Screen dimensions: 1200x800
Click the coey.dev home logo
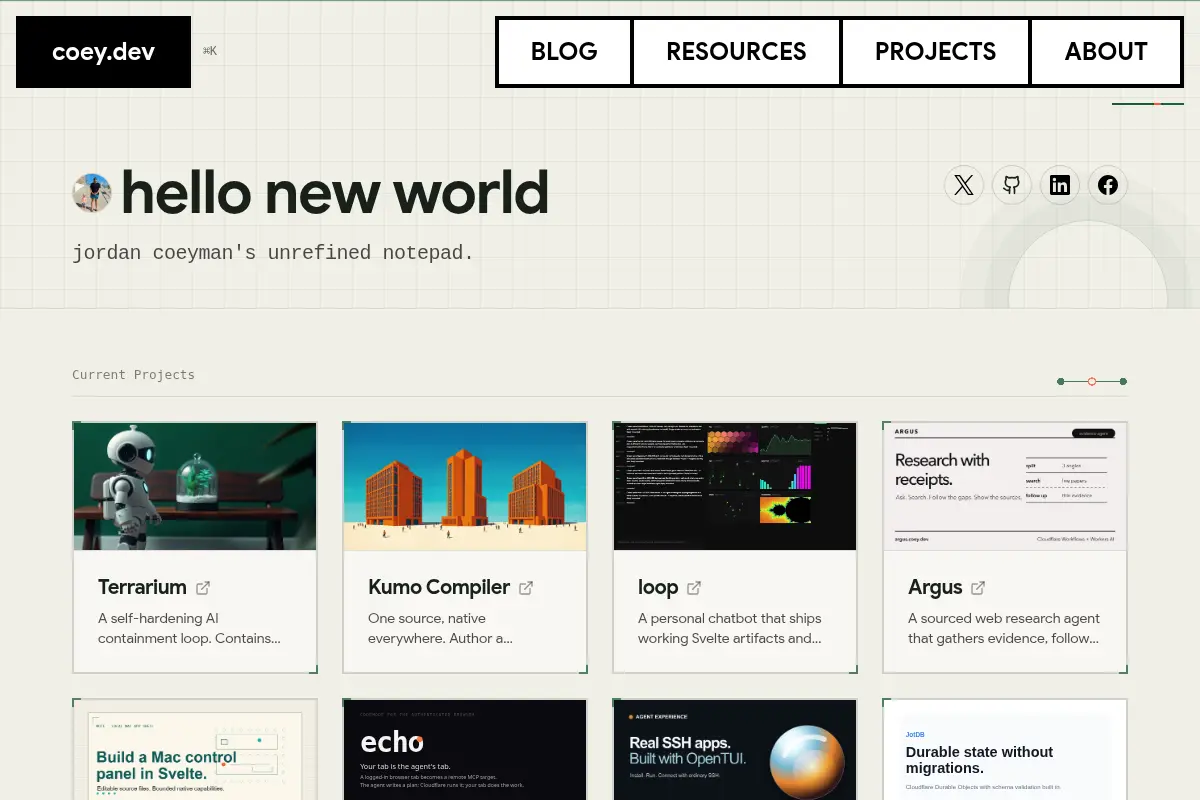tap(103, 52)
